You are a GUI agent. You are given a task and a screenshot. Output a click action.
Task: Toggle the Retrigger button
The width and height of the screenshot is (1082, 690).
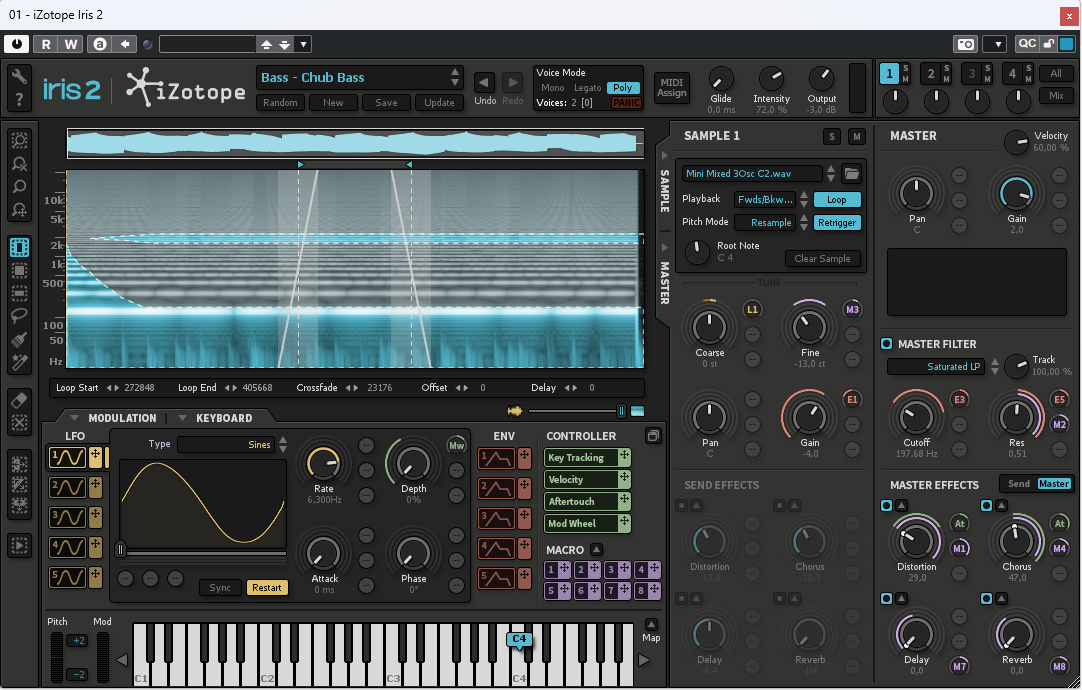(x=837, y=222)
